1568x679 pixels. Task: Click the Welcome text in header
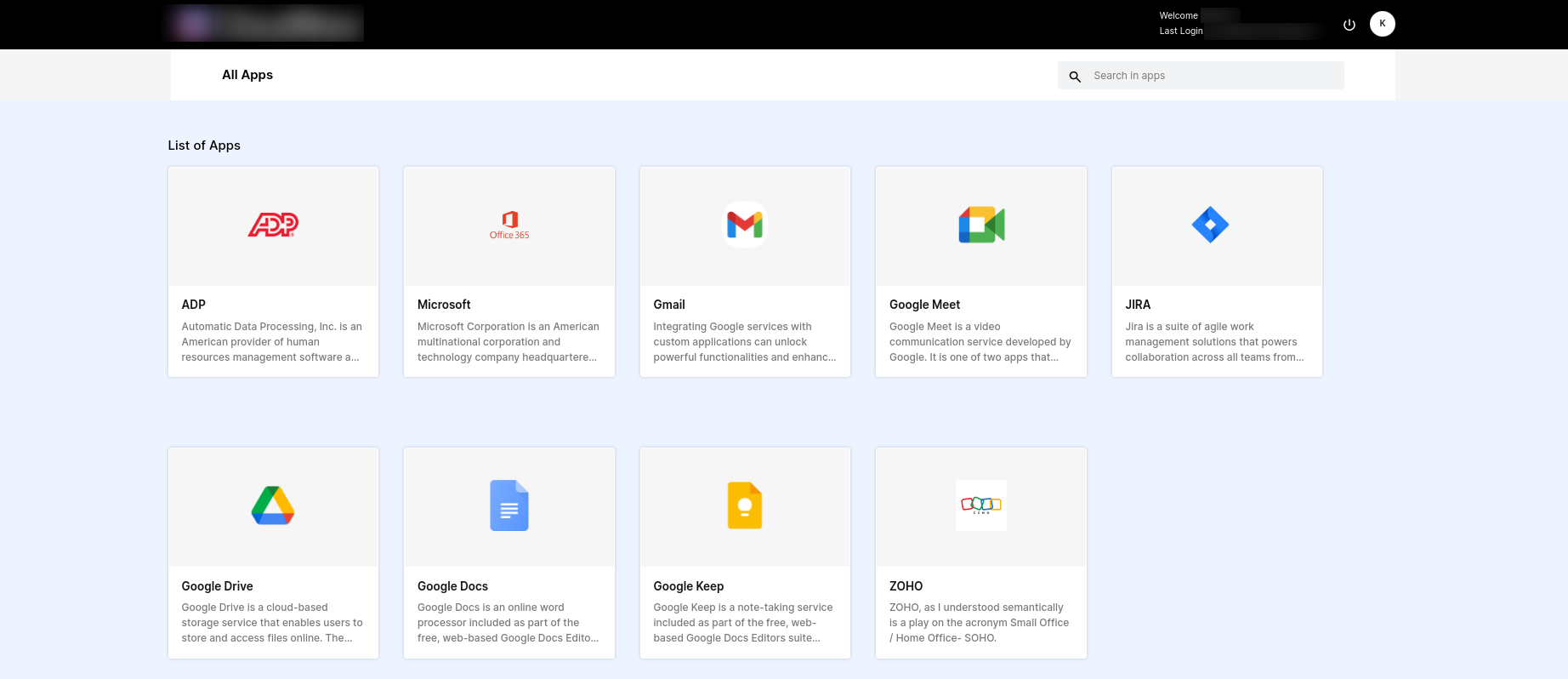(x=1179, y=15)
